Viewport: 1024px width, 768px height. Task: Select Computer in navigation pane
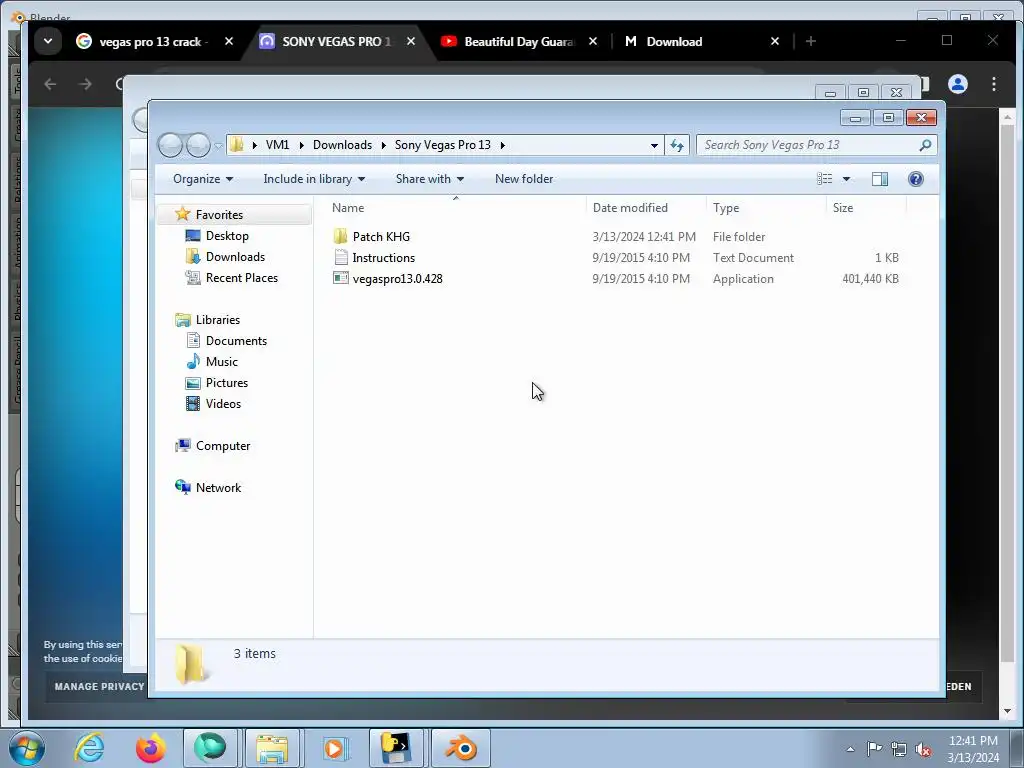tap(223, 445)
